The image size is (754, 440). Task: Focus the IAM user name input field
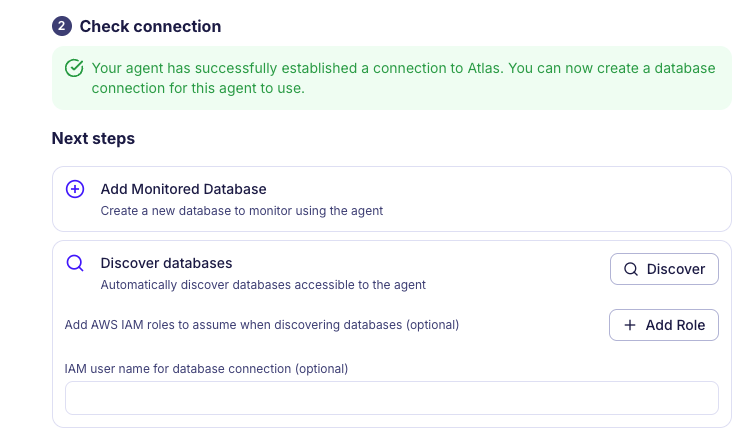(x=391, y=398)
